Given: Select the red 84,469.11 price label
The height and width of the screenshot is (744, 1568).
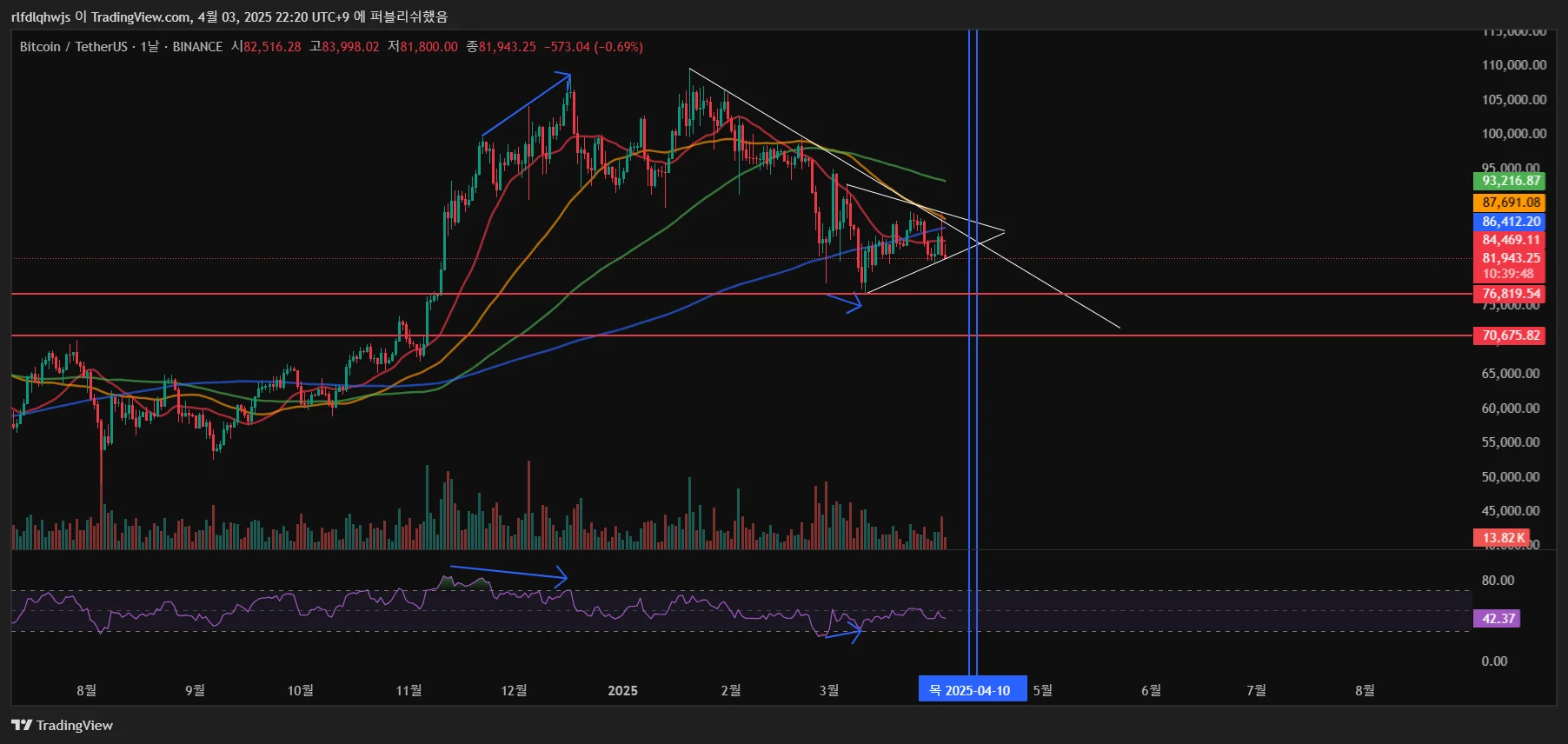Looking at the screenshot, I should tap(1510, 240).
